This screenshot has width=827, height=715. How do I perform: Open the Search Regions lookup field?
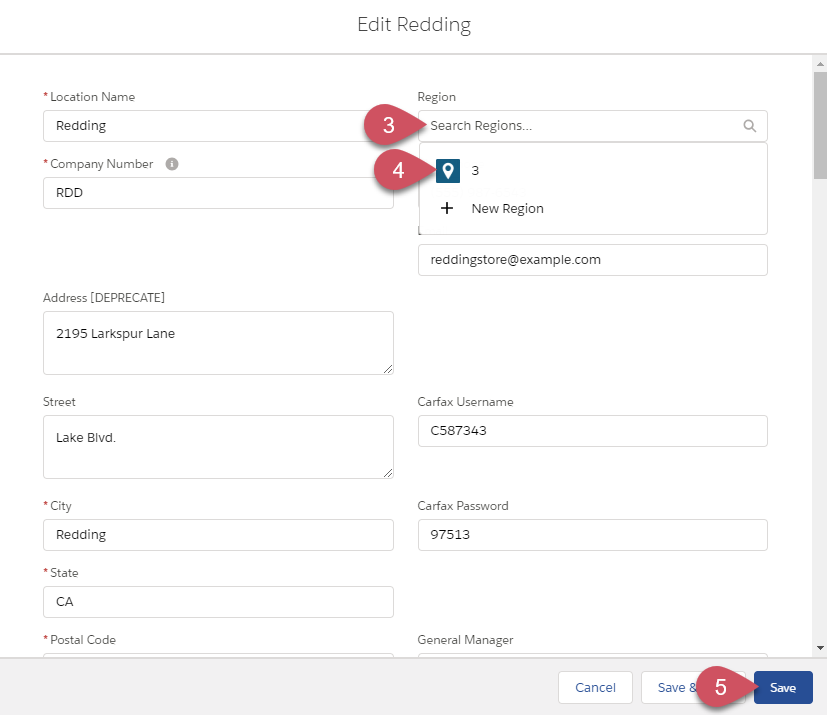(592, 126)
